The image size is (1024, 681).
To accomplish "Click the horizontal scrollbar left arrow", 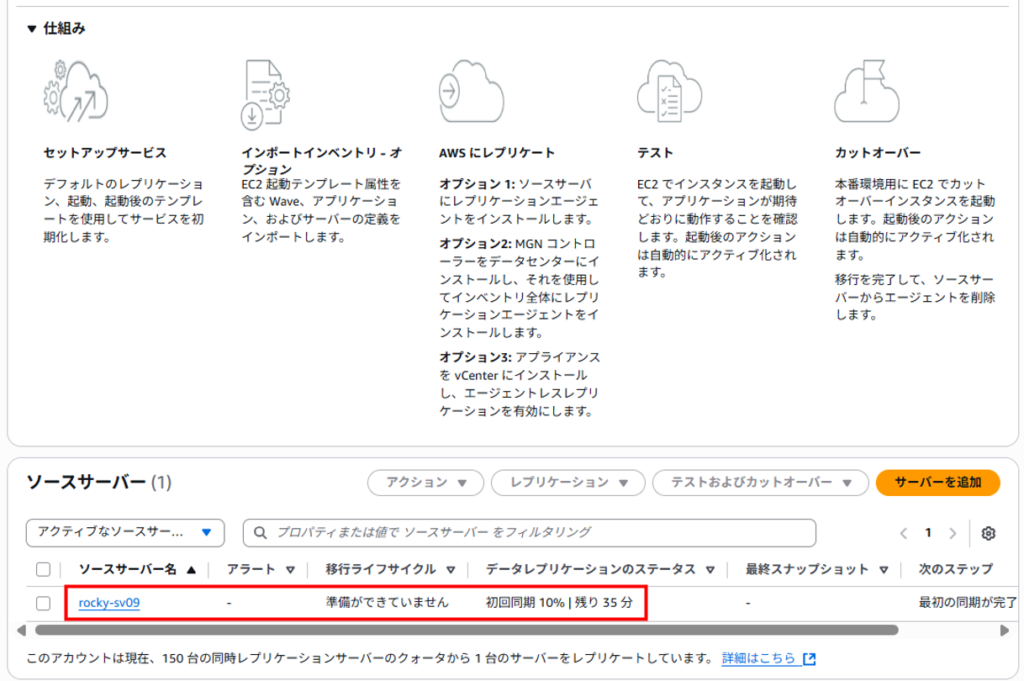I will [22, 630].
